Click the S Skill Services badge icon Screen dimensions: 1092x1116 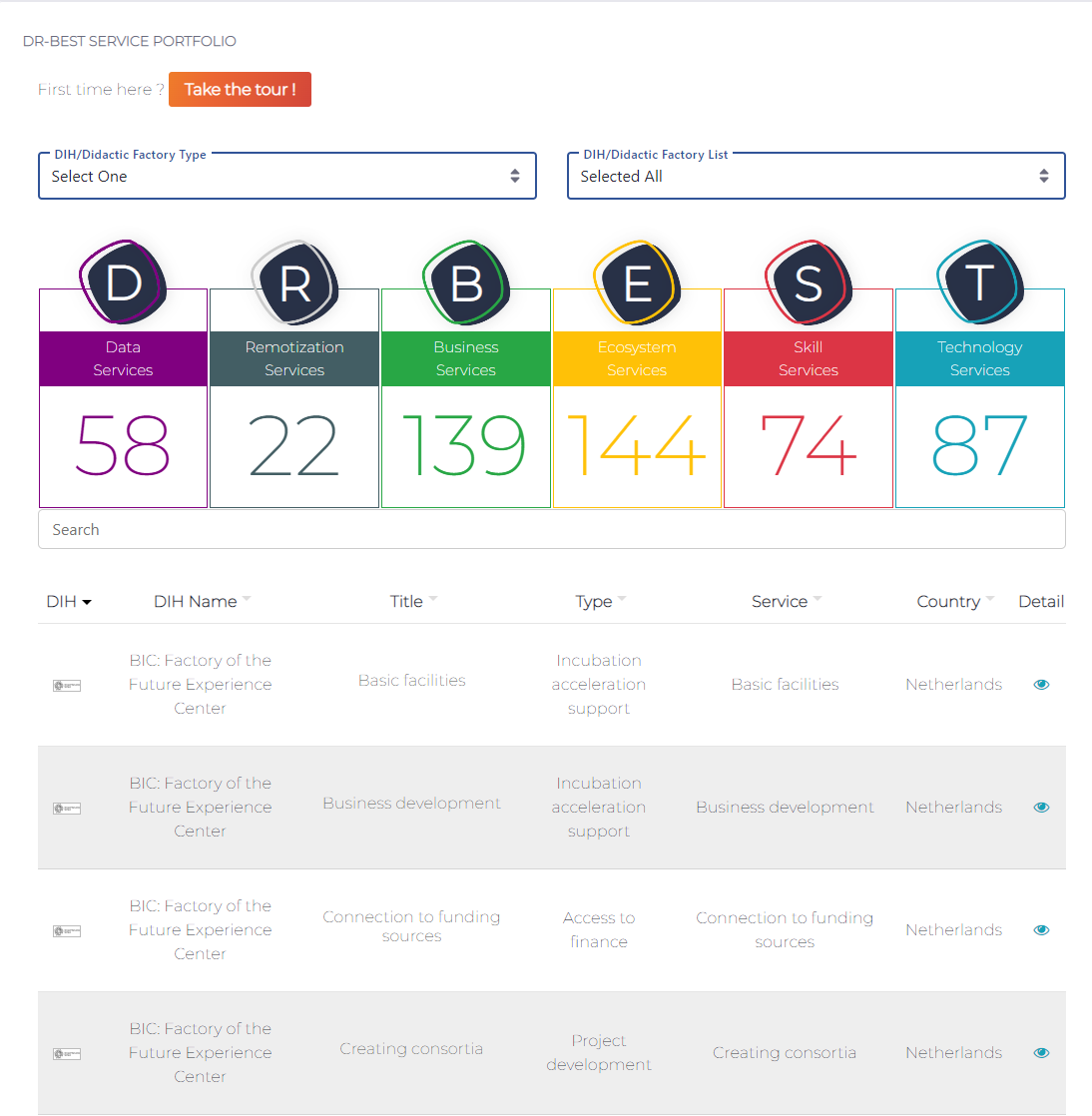click(809, 282)
